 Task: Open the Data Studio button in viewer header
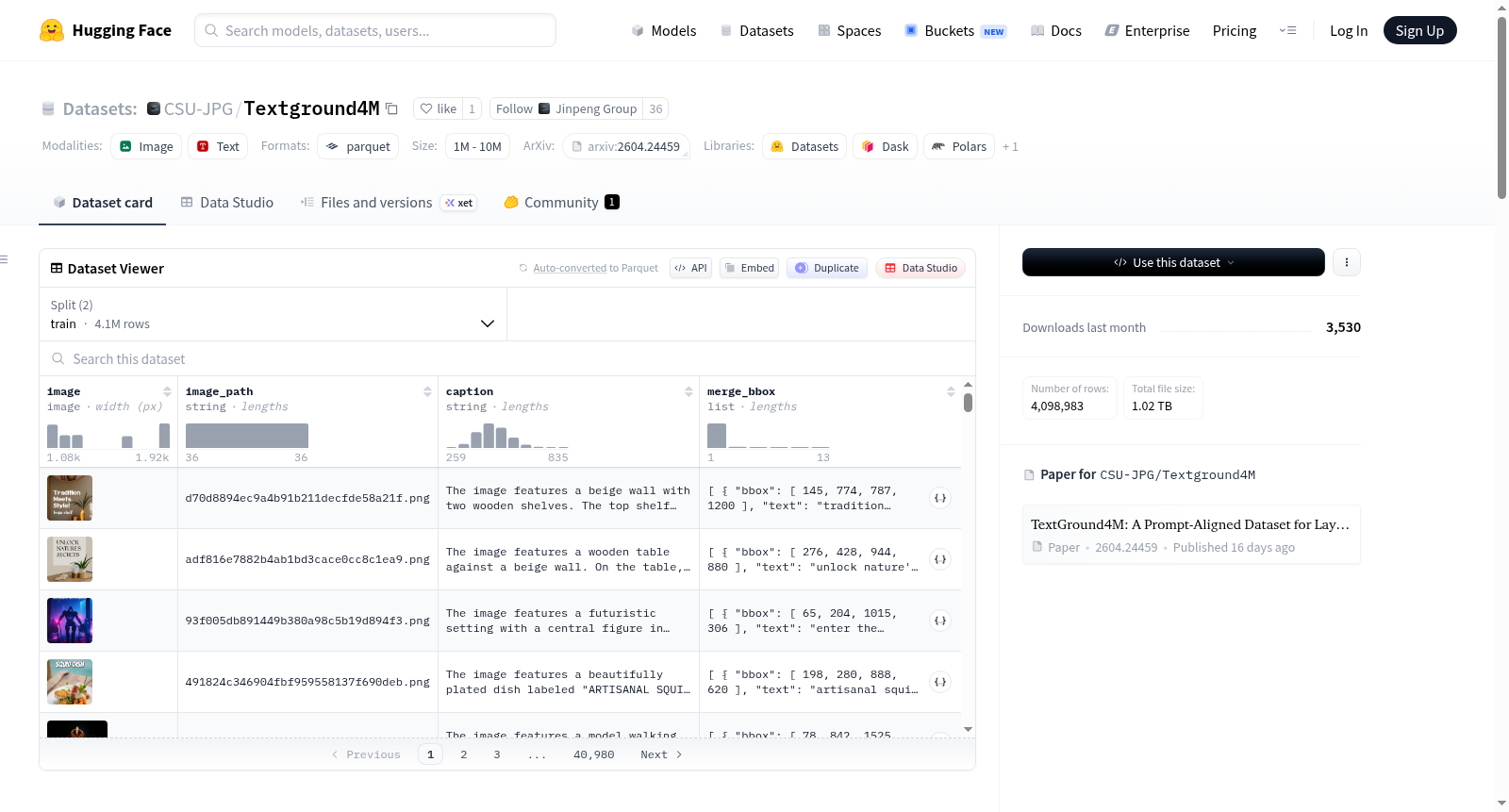(920, 268)
